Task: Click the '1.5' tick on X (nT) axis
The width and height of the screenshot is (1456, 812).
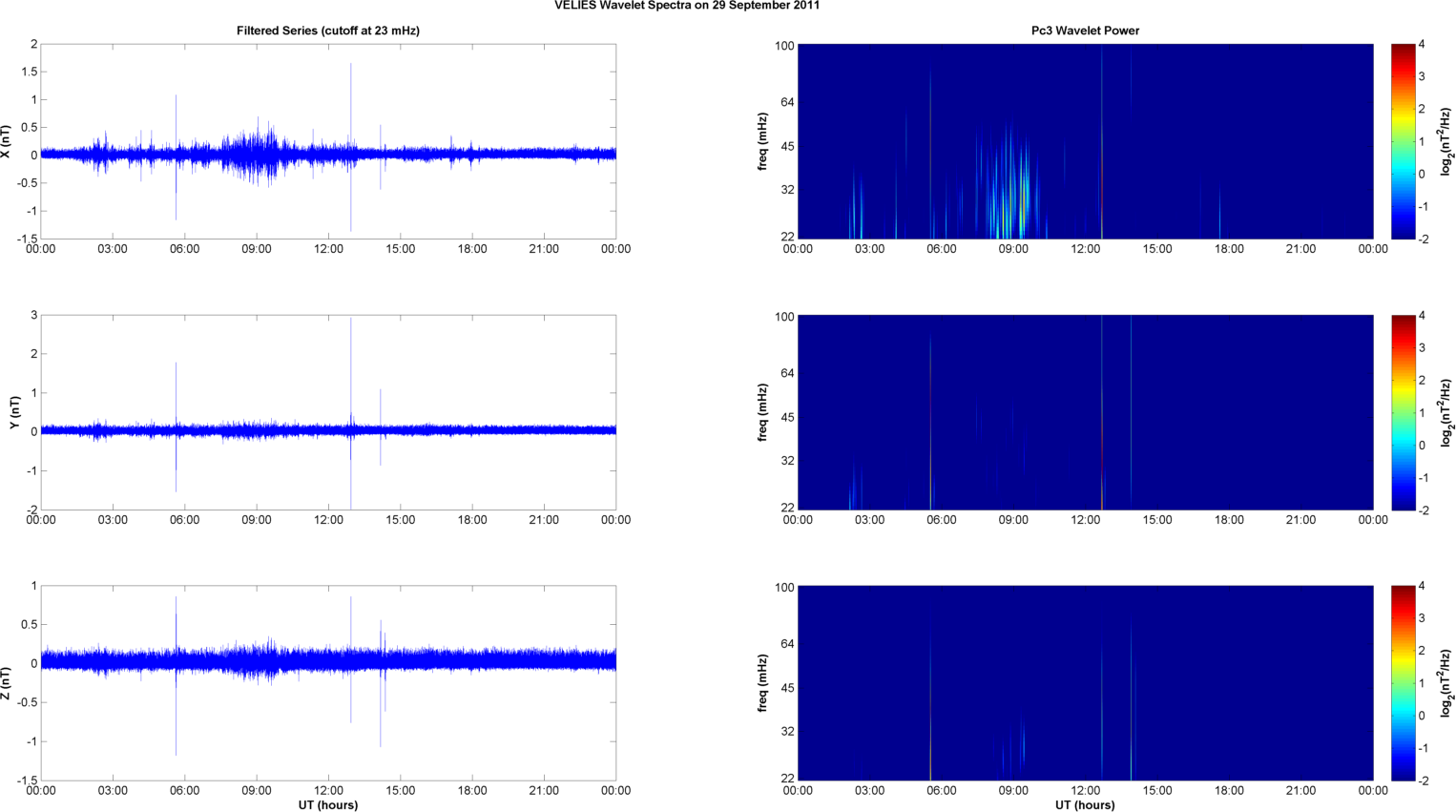Action: point(29,73)
